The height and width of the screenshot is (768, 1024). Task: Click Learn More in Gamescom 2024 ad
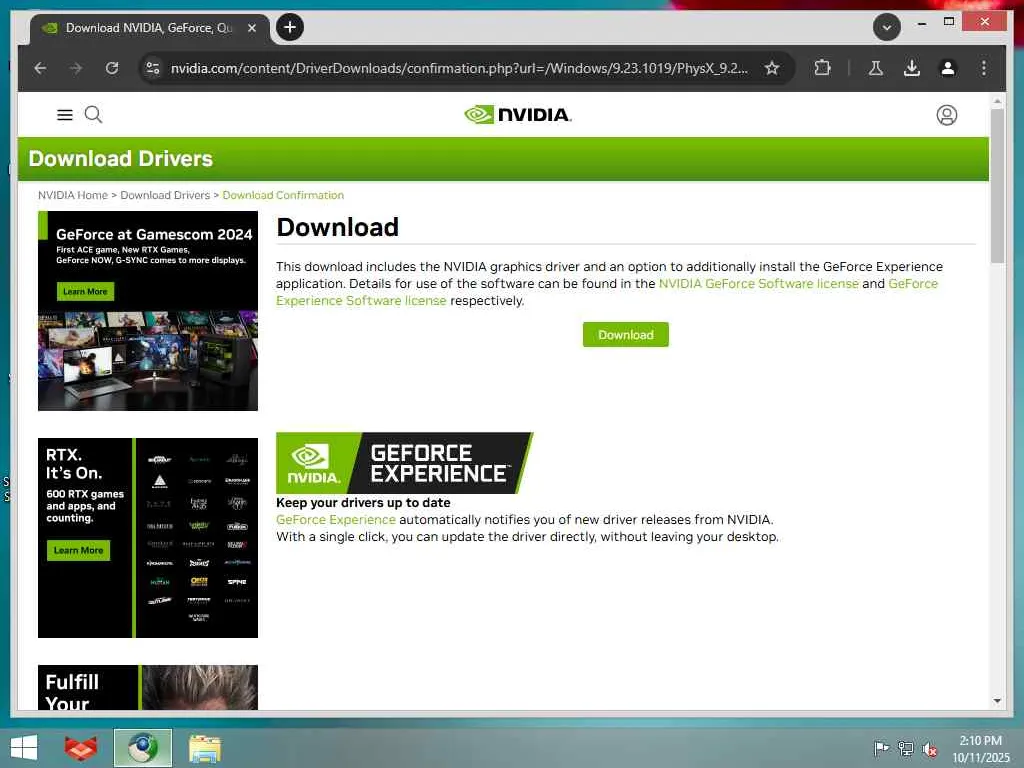(86, 291)
